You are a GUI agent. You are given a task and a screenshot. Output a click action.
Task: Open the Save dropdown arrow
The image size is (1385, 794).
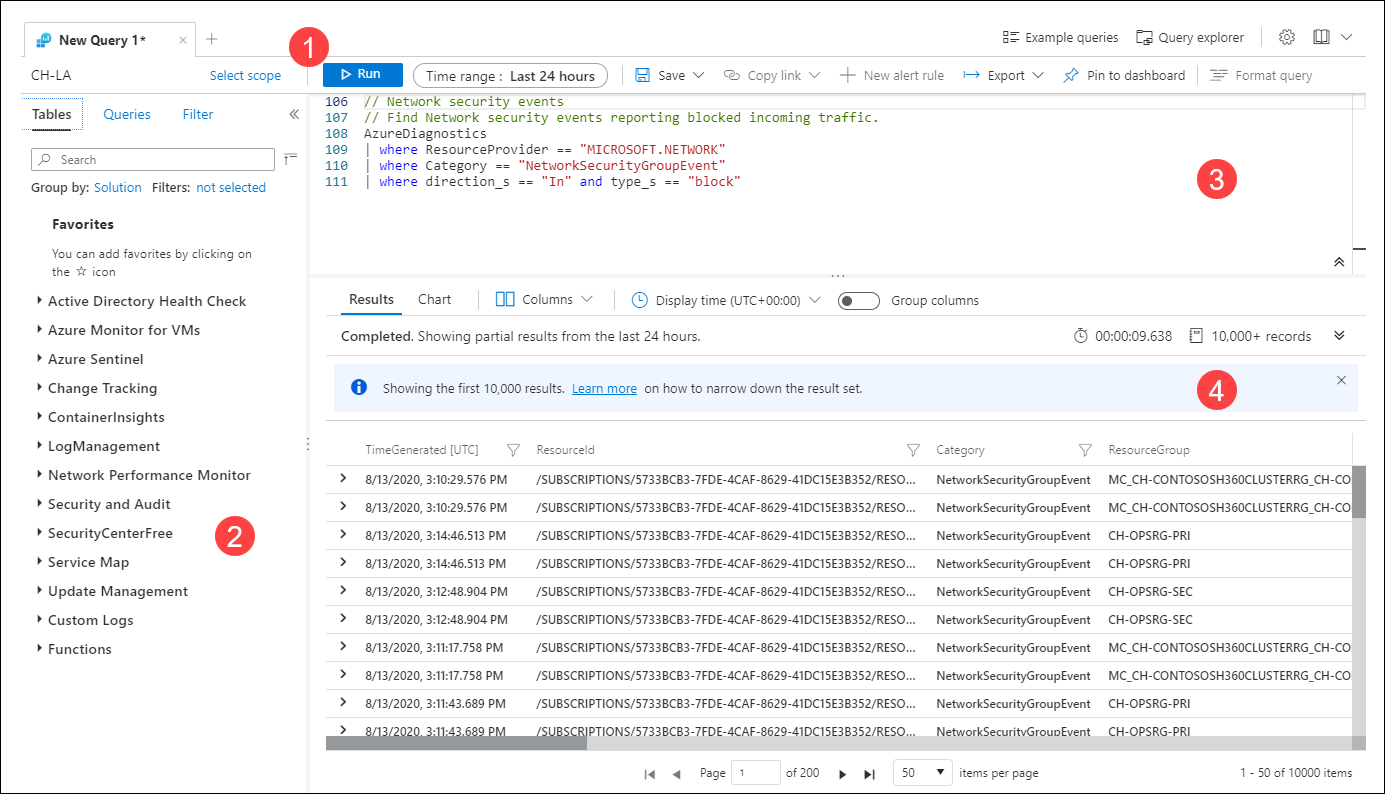tap(698, 75)
